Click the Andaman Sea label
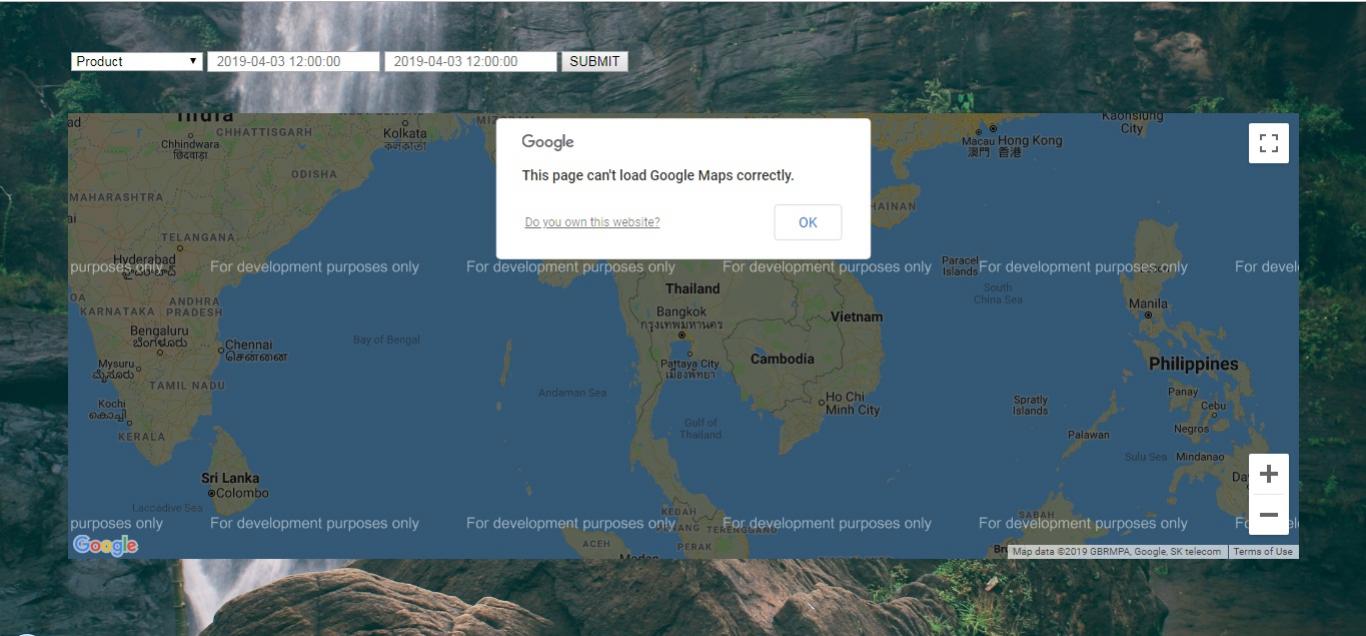The width and height of the screenshot is (1366, 636). coord(573,393)
